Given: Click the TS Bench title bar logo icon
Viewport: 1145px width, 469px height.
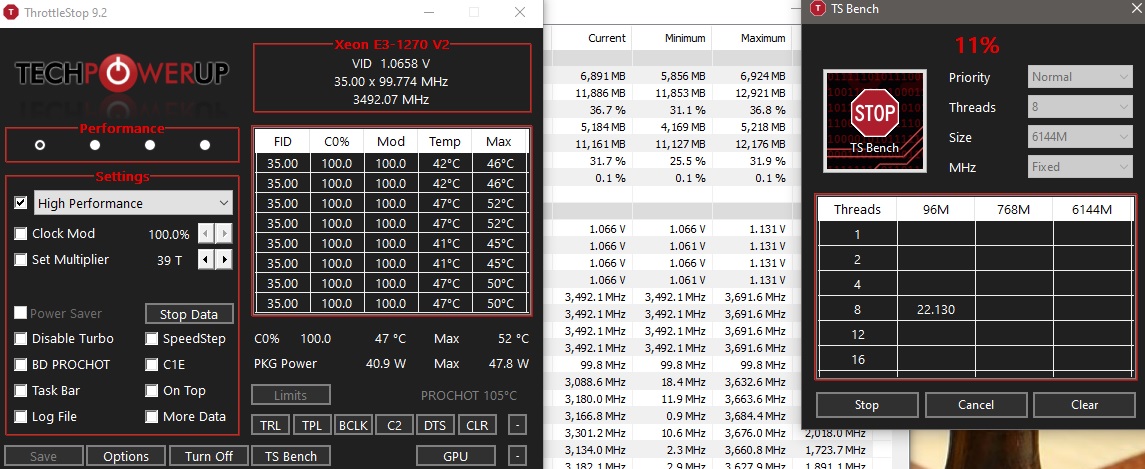Looking at the screenshot, I should [x=818, y=9].
